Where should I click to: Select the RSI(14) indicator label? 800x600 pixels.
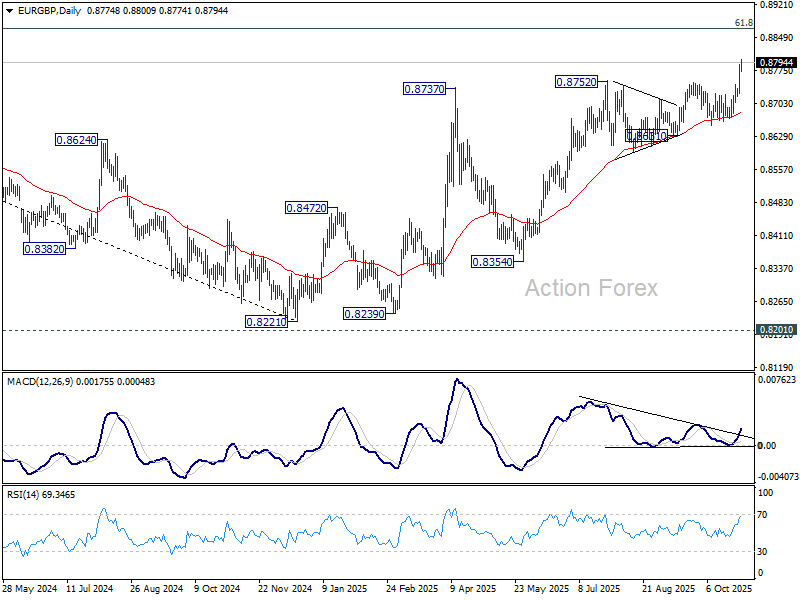click(22, 494)
